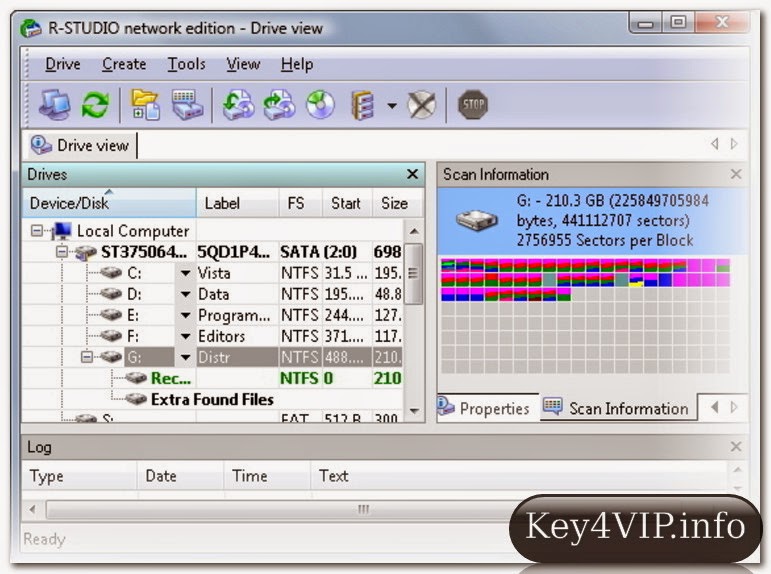Viewport: 771px width, 574px height.
Task: Select the C: Vista partition
Action: pos(212,273)
